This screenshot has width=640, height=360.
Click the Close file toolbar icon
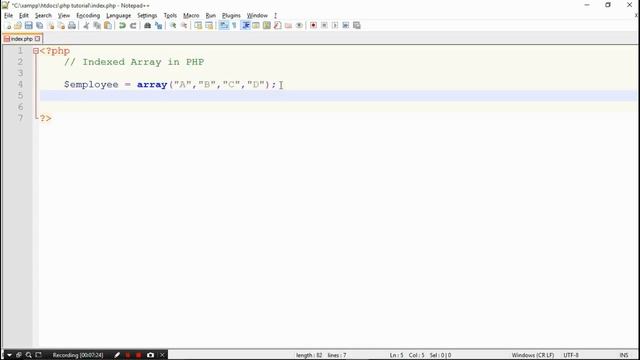click(51, 25)
